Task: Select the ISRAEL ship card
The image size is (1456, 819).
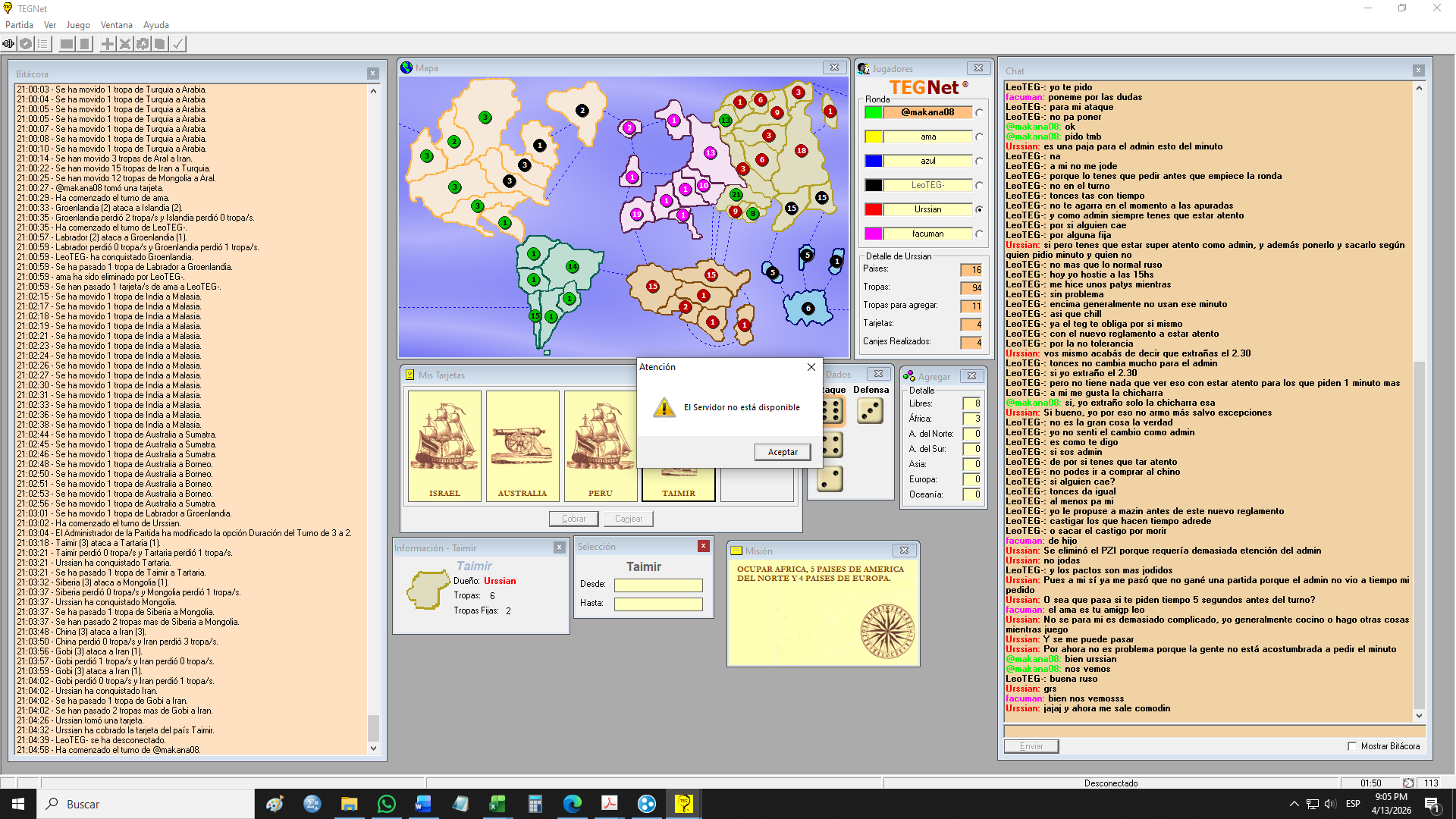Action: coord(444,446)
